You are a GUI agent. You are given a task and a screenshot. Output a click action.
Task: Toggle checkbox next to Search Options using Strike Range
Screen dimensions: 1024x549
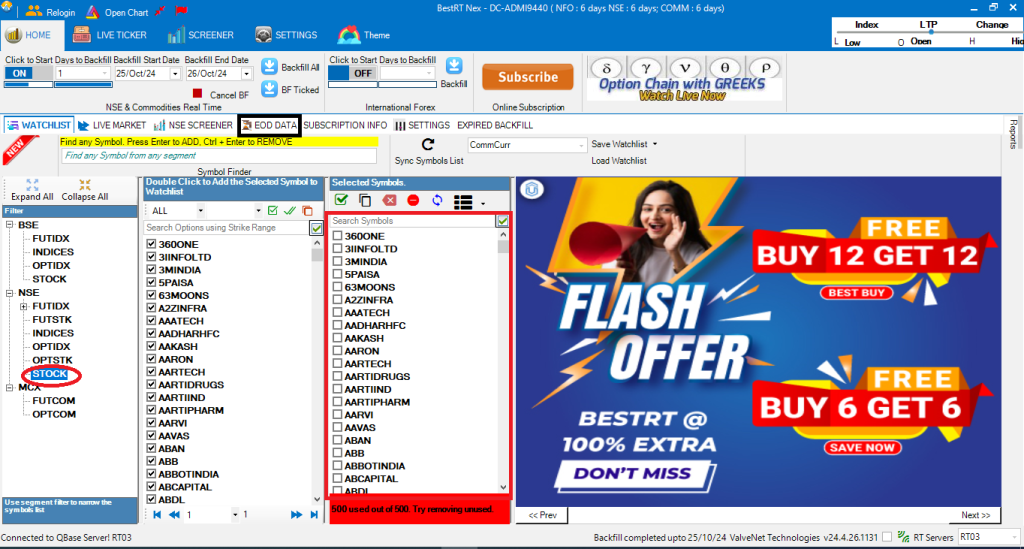316,228
